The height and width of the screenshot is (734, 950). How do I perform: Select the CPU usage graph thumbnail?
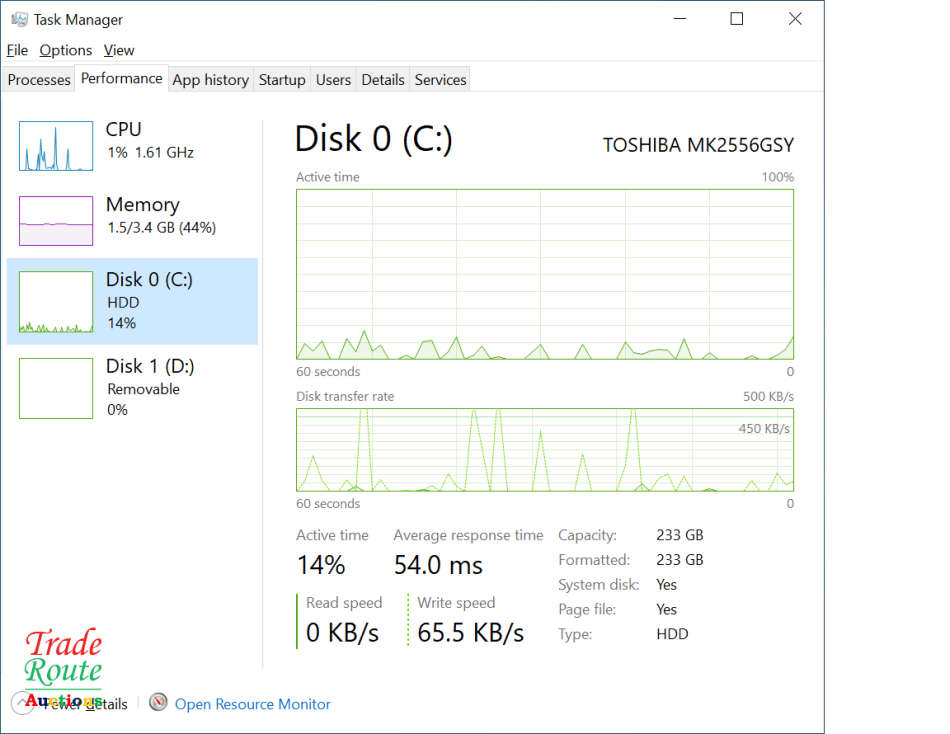(x=56, y=146)
